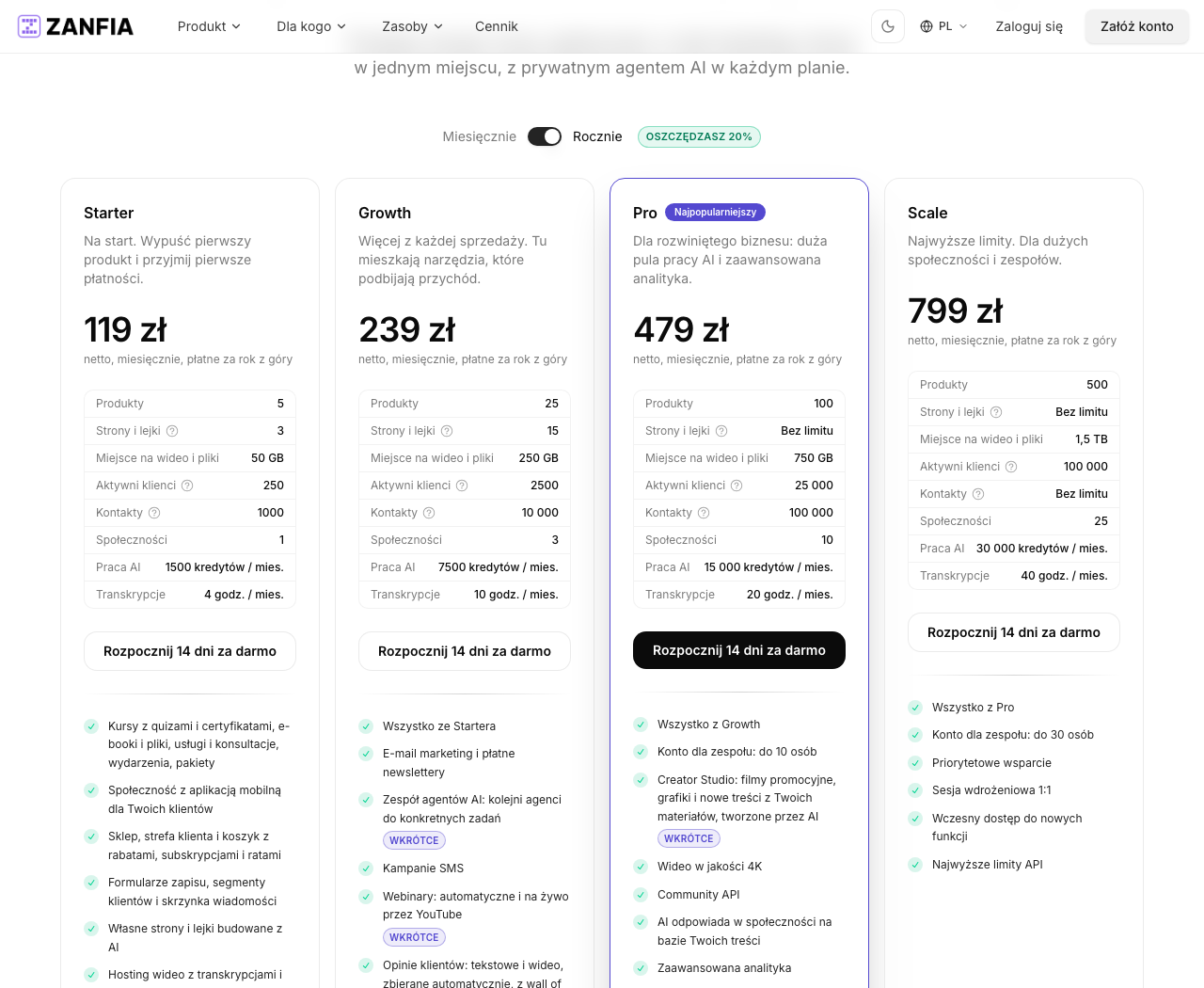Toggle dark mode moon icon
1204x988 pixels.
(x=888, y=26)
